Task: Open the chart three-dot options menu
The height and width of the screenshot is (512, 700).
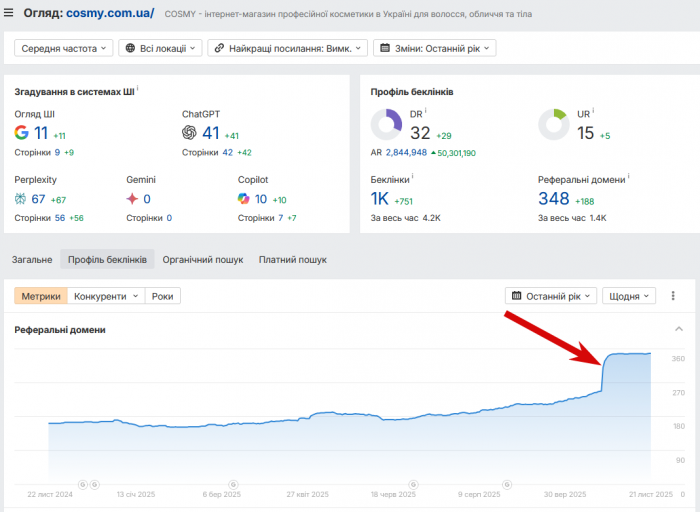Action: coord(673,296)
